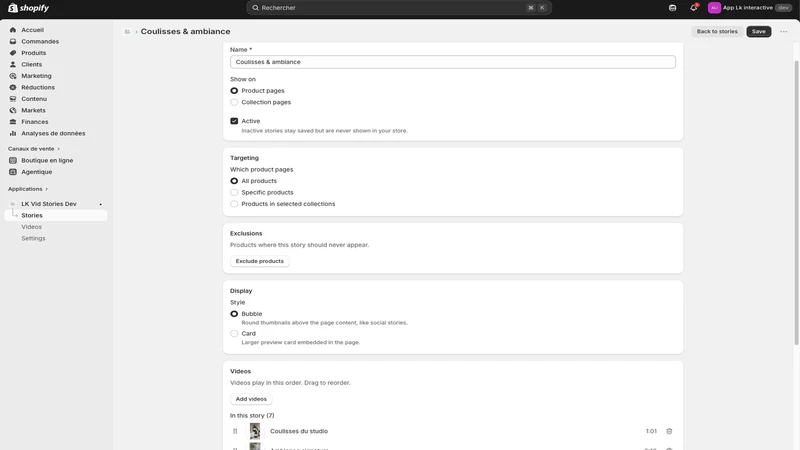
Task: Click the Save button
Action: [759, 32]
